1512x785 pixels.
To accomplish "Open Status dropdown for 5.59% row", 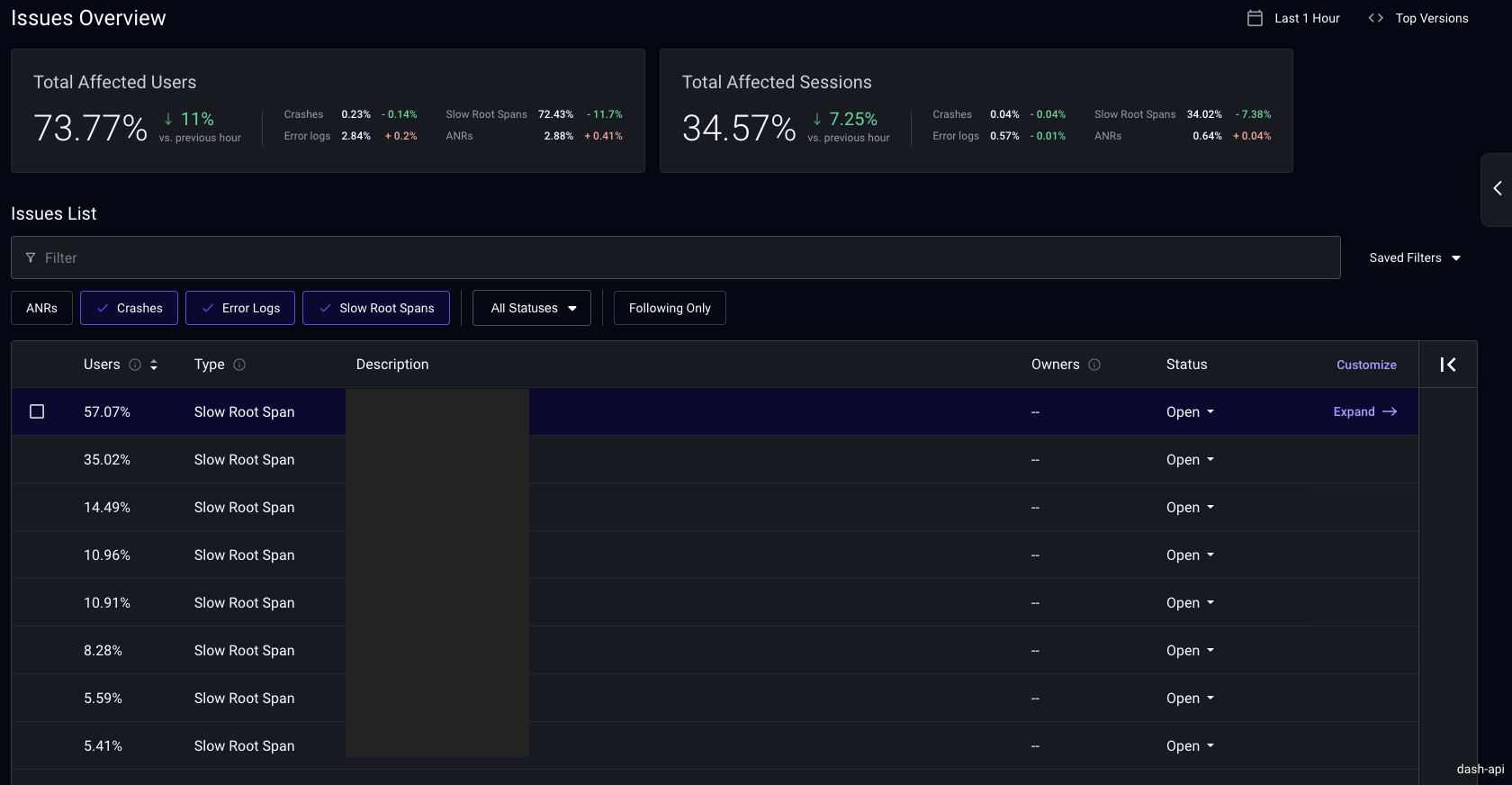I will click(1191, 698).
